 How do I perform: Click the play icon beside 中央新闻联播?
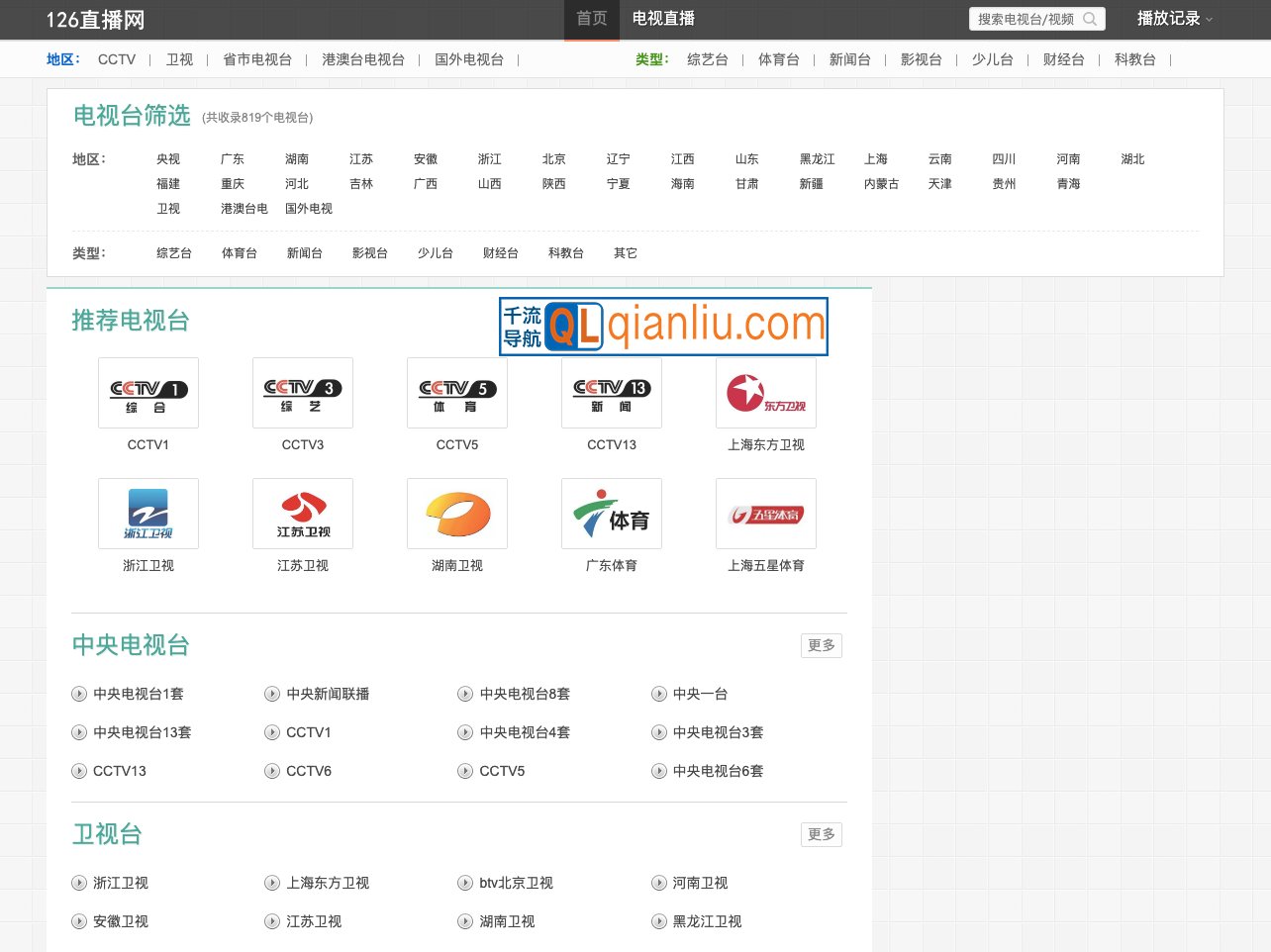click(272, 694)
